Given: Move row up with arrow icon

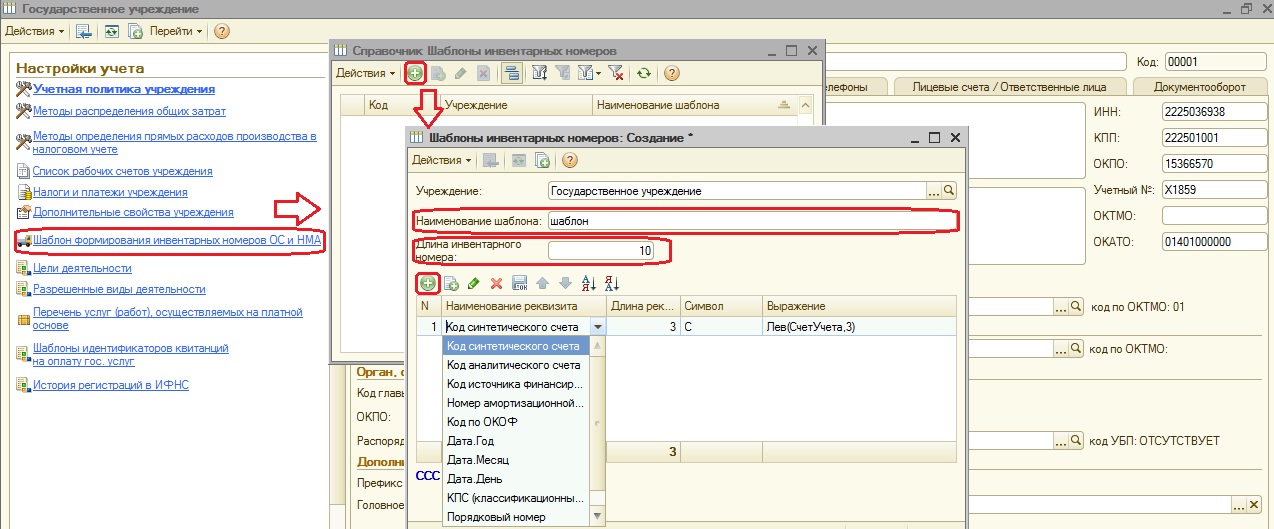Looking at the screenshot, I should click(542, 284).
